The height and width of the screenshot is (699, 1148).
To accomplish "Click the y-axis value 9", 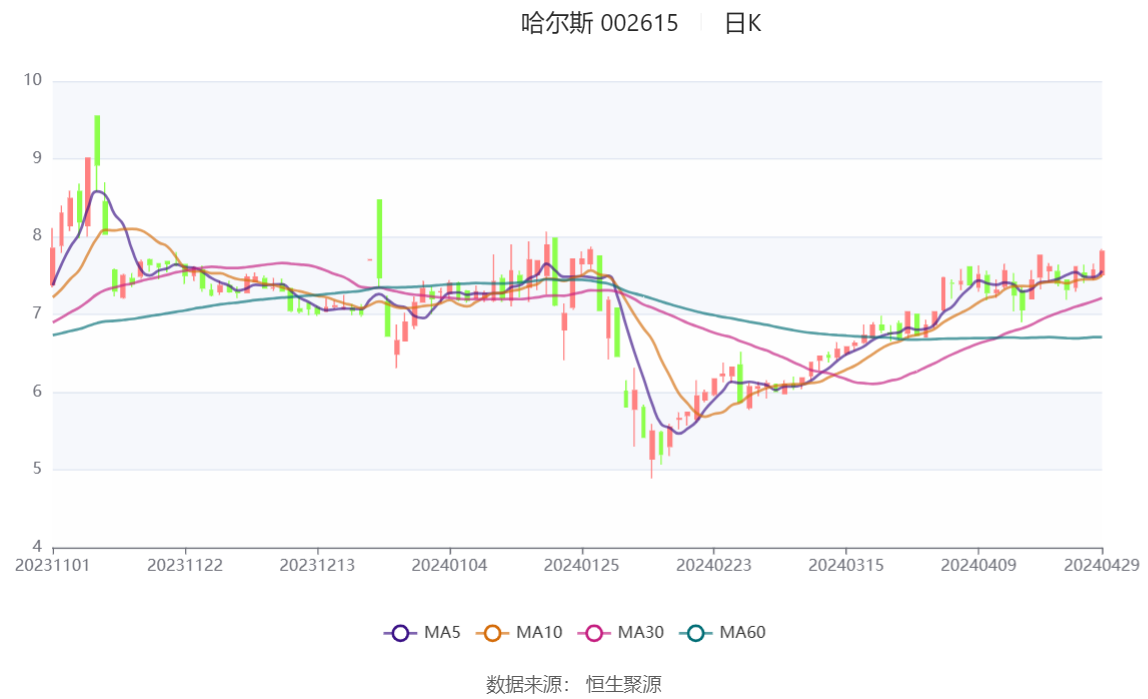I will (37, 157).
